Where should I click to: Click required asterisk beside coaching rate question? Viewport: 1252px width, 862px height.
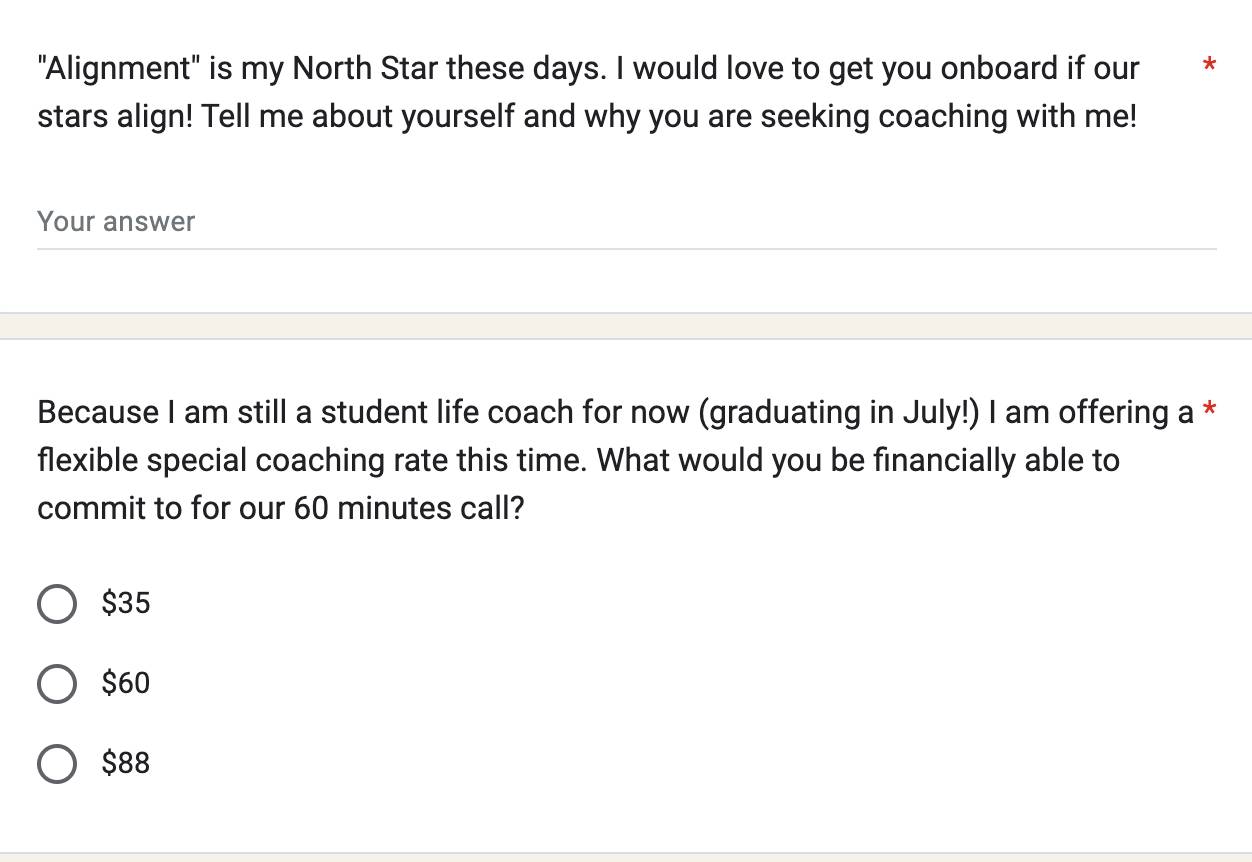[x=1209, y=410]
